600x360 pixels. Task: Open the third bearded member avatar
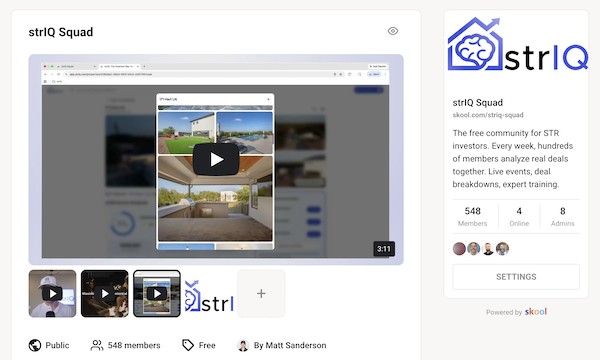488,249
